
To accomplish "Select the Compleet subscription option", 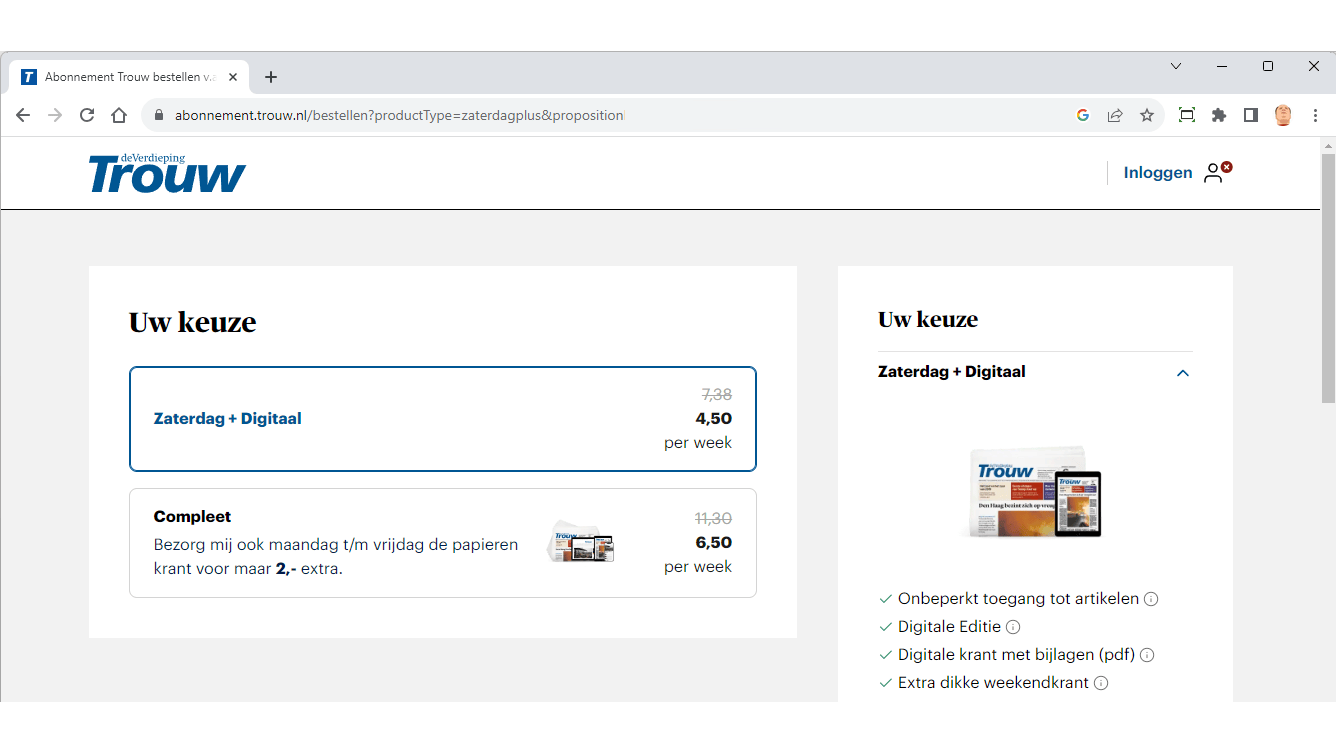I will 443,543.
